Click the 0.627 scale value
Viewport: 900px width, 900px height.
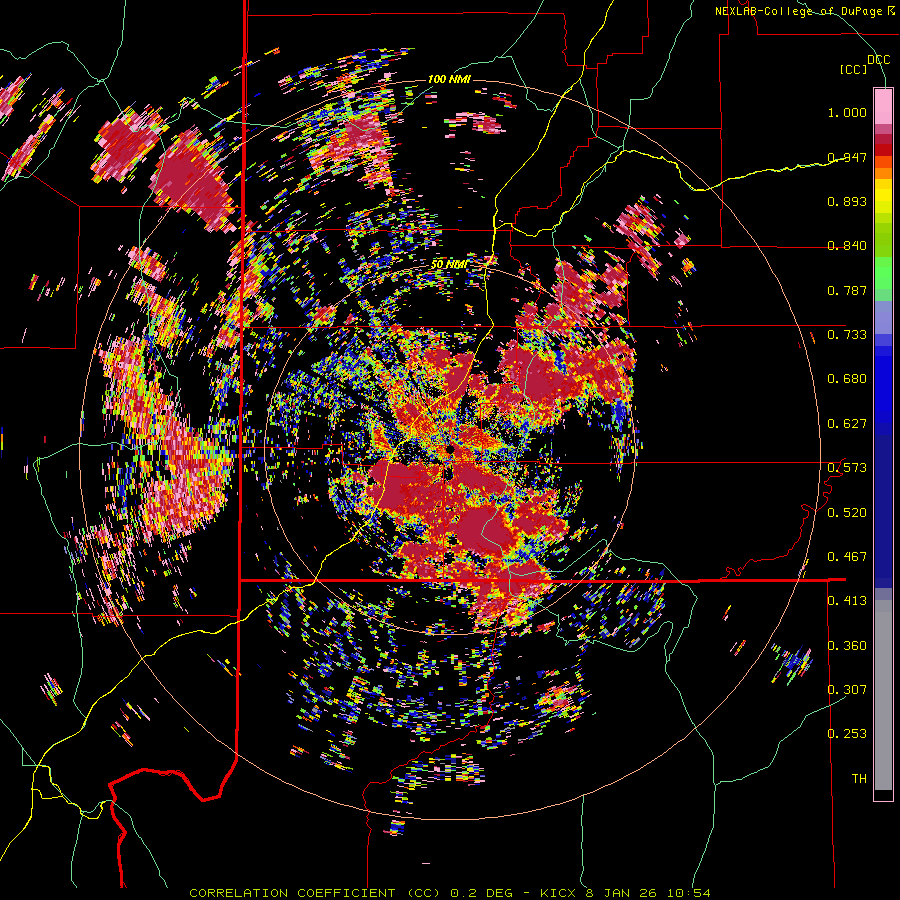coord(847,424)
